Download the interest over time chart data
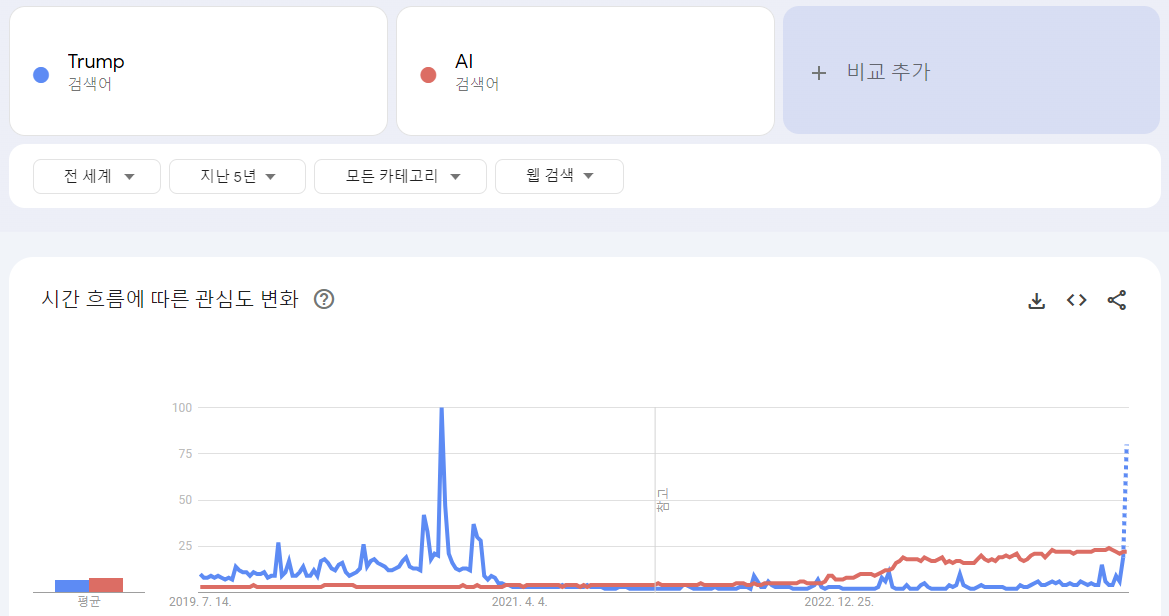The height and width of the screenshot is (616, 1169). tap(1037, 300)
